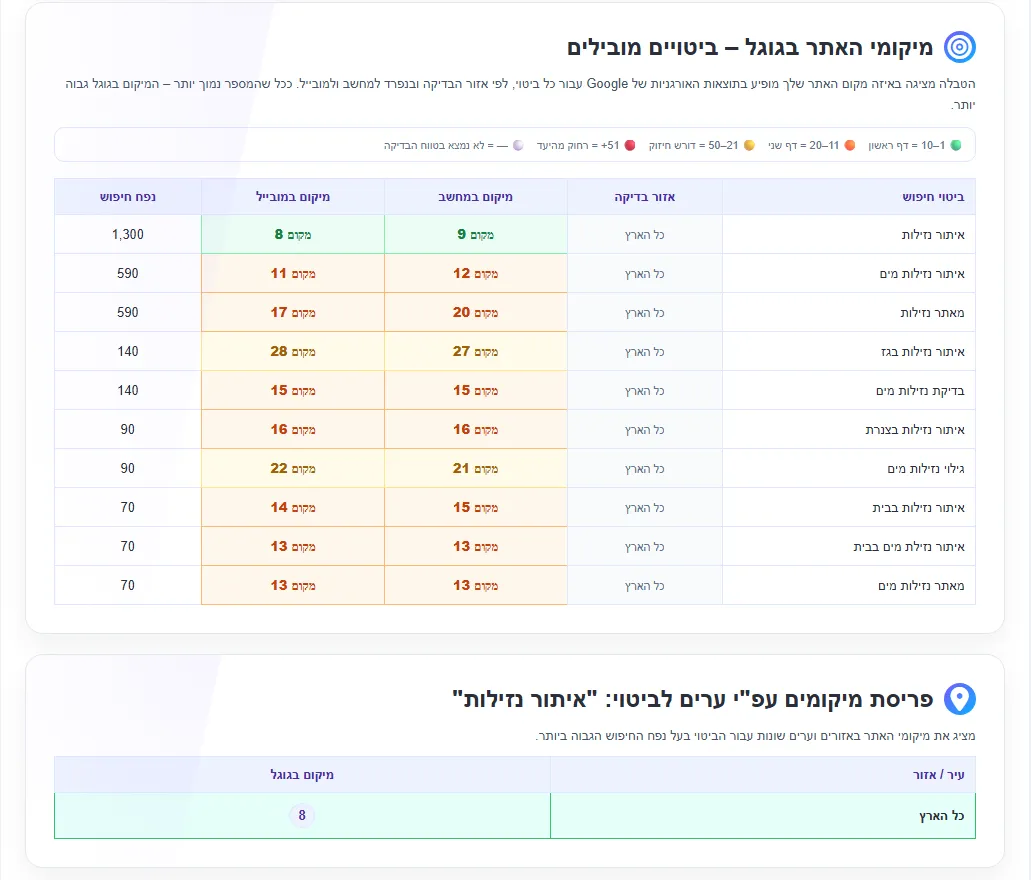Click the location pin icon beside the cities heading
The width and height of the screenshot is (1031, 880).
coord(959,698)
